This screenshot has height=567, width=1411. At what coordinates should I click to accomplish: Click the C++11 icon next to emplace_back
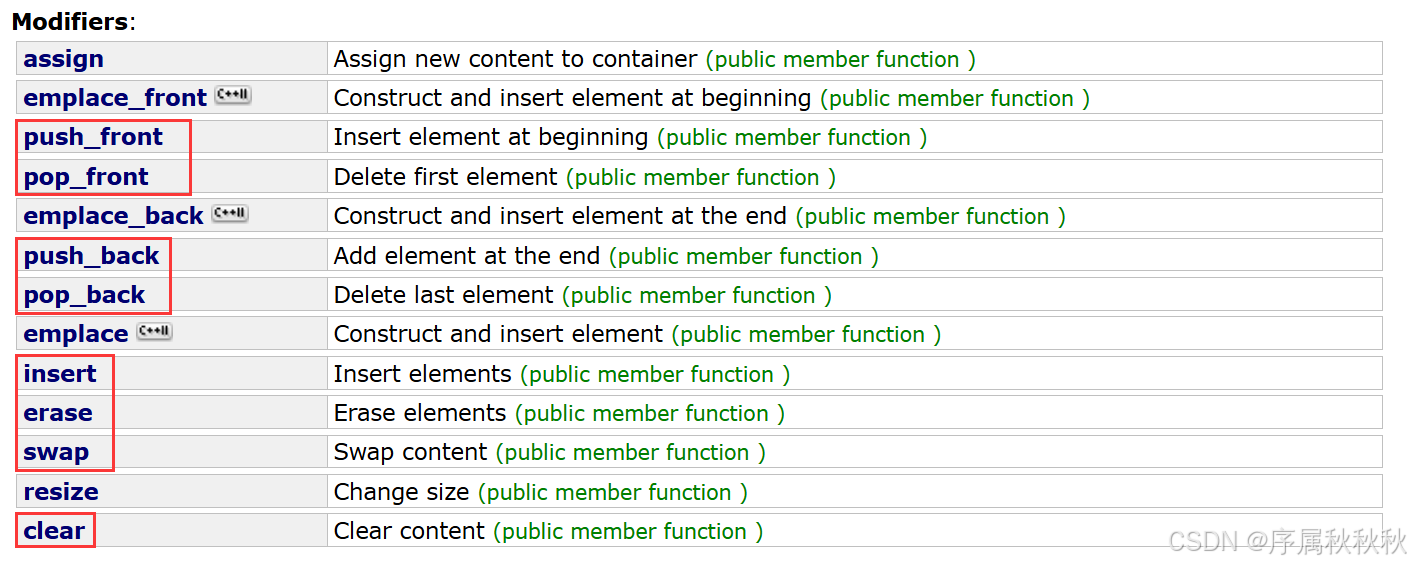click(230, 214)
